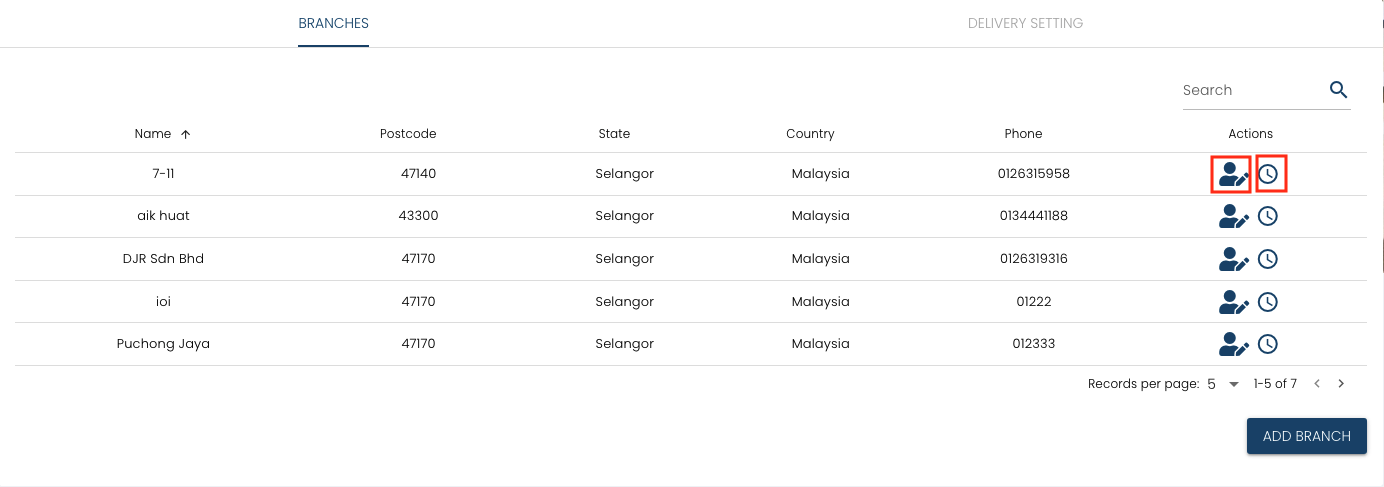Sort by the Postcode column header
1384x487 pixels.
point(408,134)
